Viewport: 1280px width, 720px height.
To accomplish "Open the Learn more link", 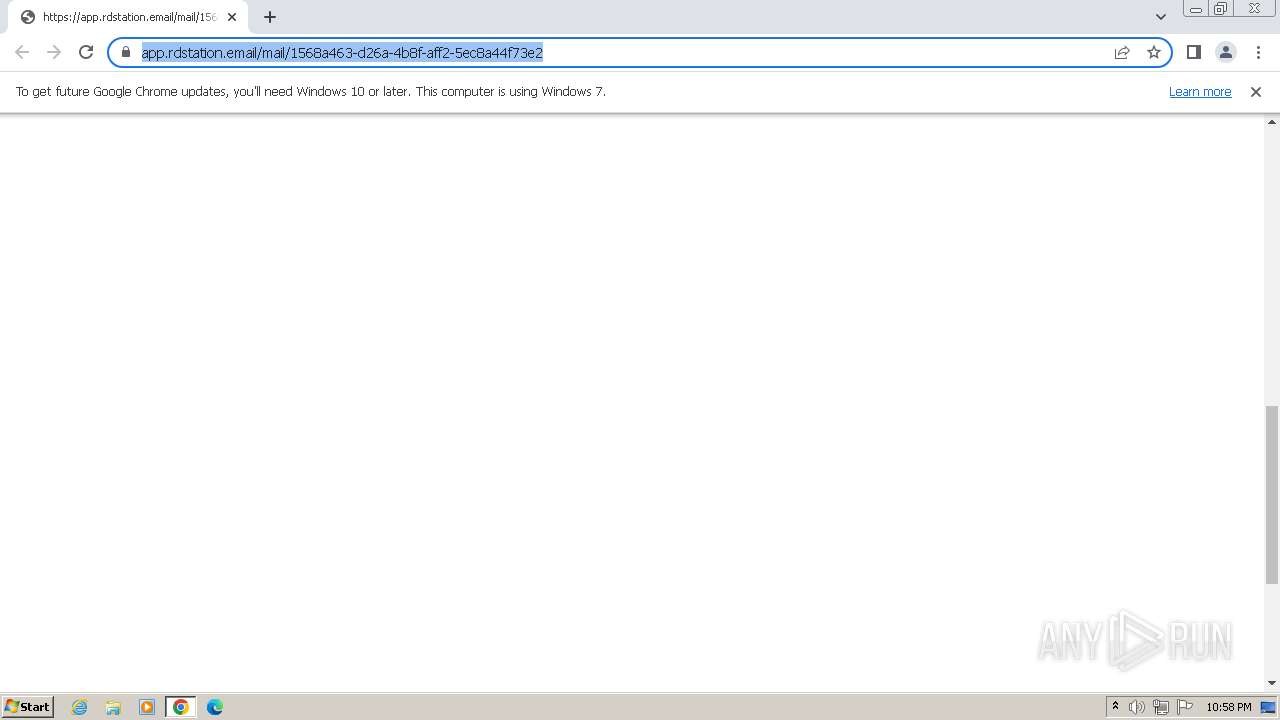I will tap(1200, 91).
